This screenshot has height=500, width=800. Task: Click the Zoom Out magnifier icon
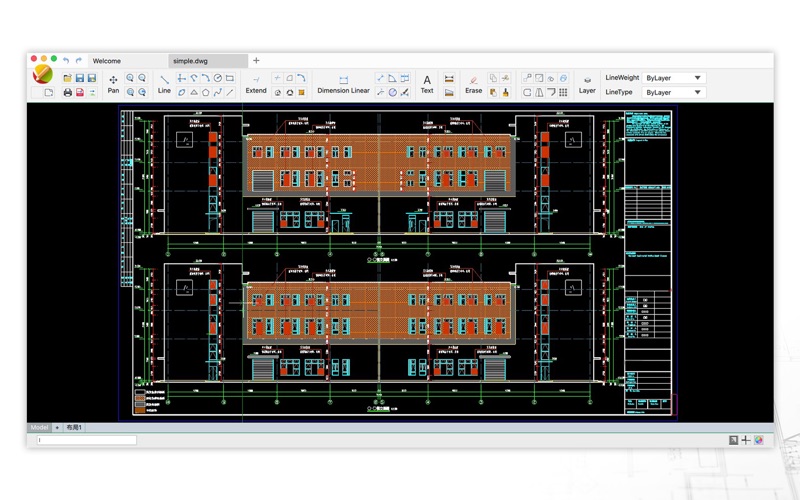(x=142, y=78)
